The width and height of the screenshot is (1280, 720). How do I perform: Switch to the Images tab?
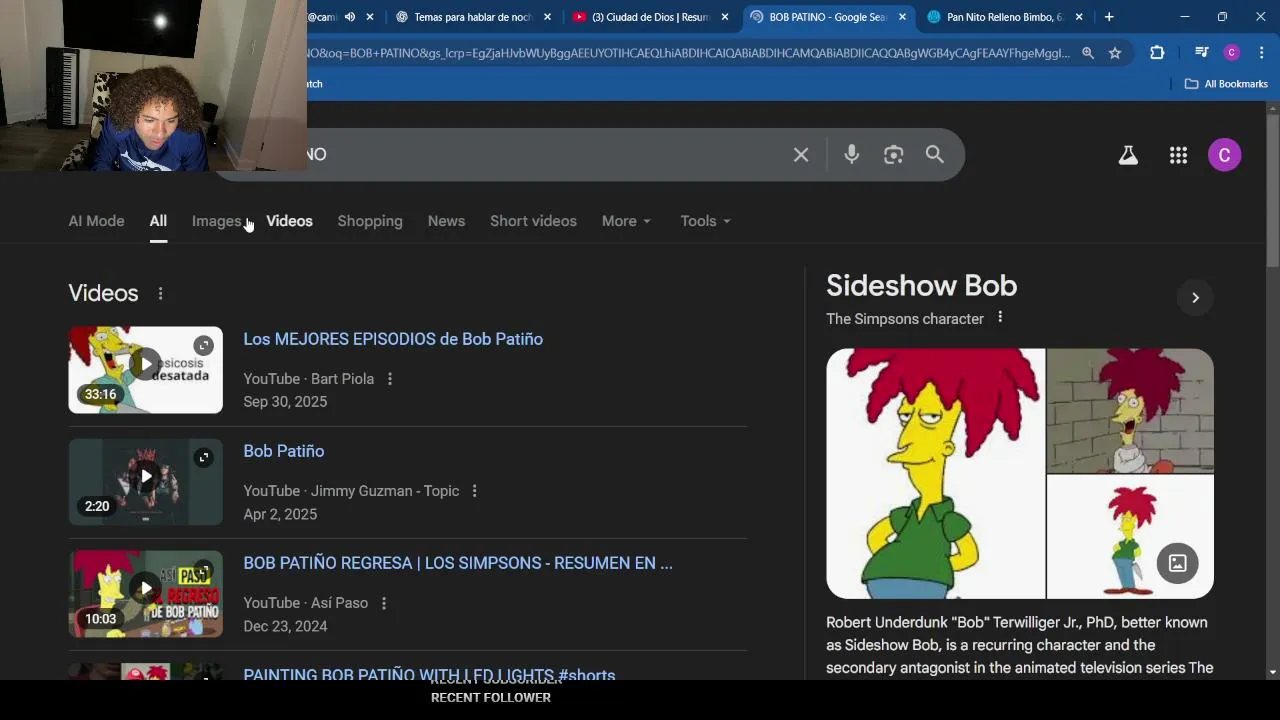tap(216, 221)
